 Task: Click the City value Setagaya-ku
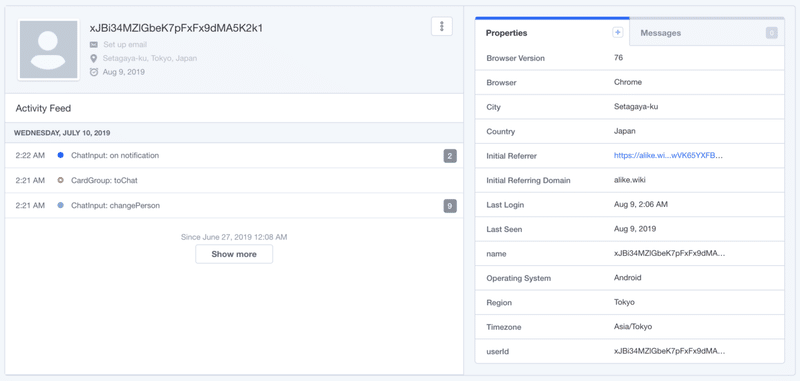coord(636,107)
